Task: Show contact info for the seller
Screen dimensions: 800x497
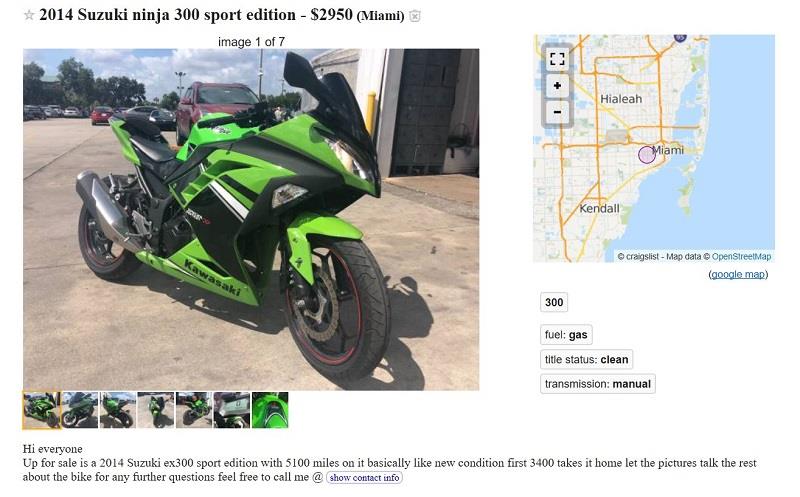Action: click(364, 478)
